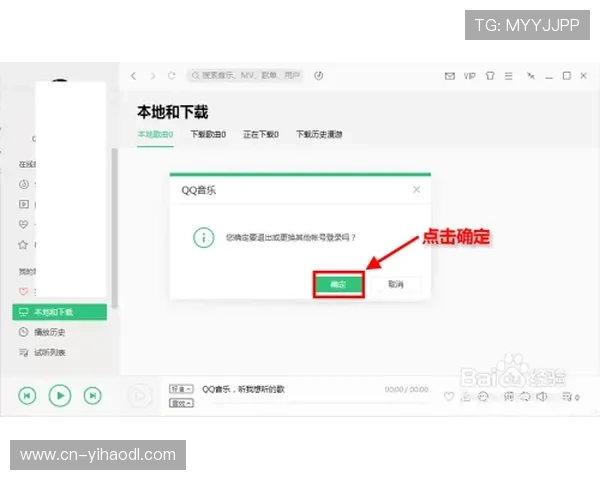The height and width of the screenshot is (480, 600).
Task: Switch to mini mode icon
Action: [x=530, y=76]
